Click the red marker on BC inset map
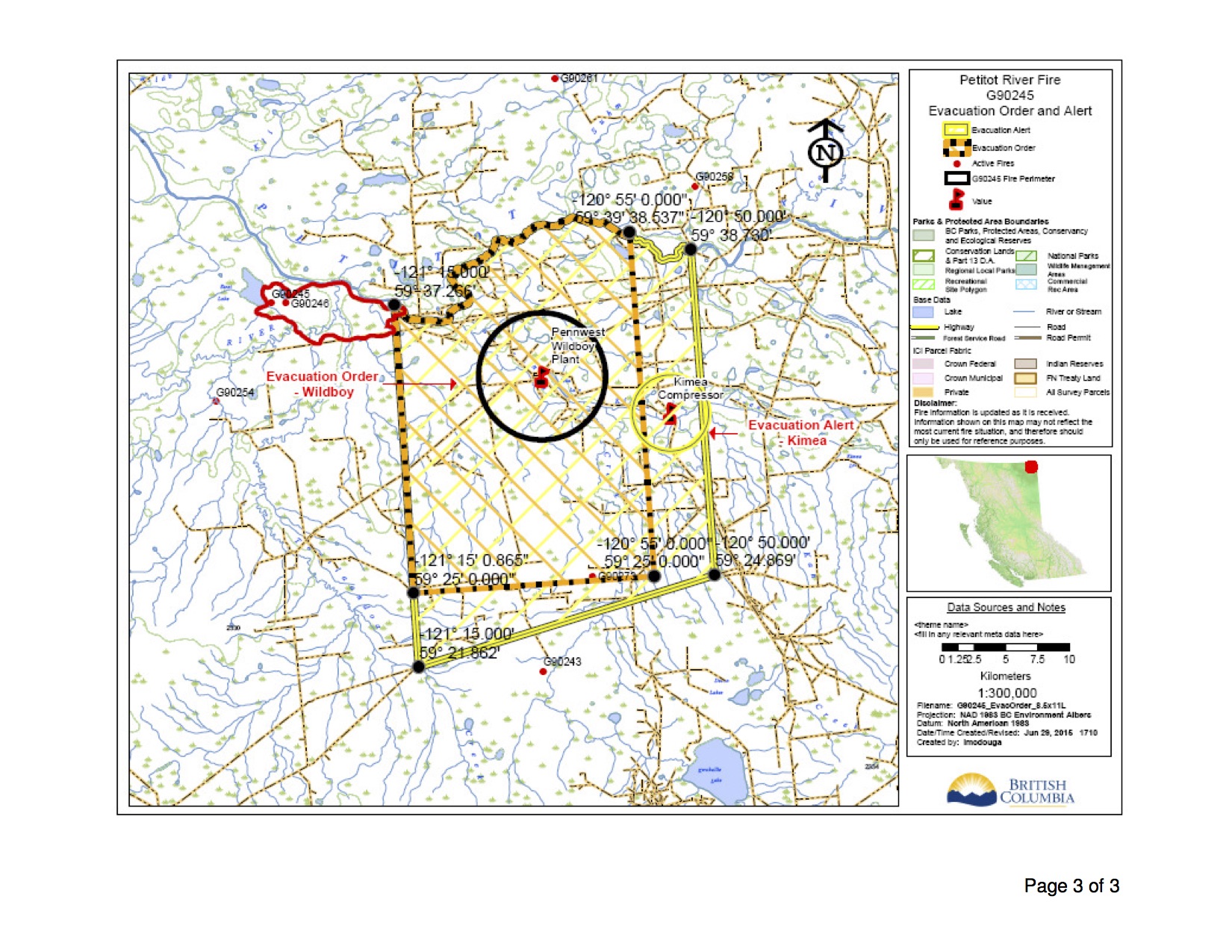Screen dimensions: 1232x952 pyautogui.click(x=1031, y=467)
